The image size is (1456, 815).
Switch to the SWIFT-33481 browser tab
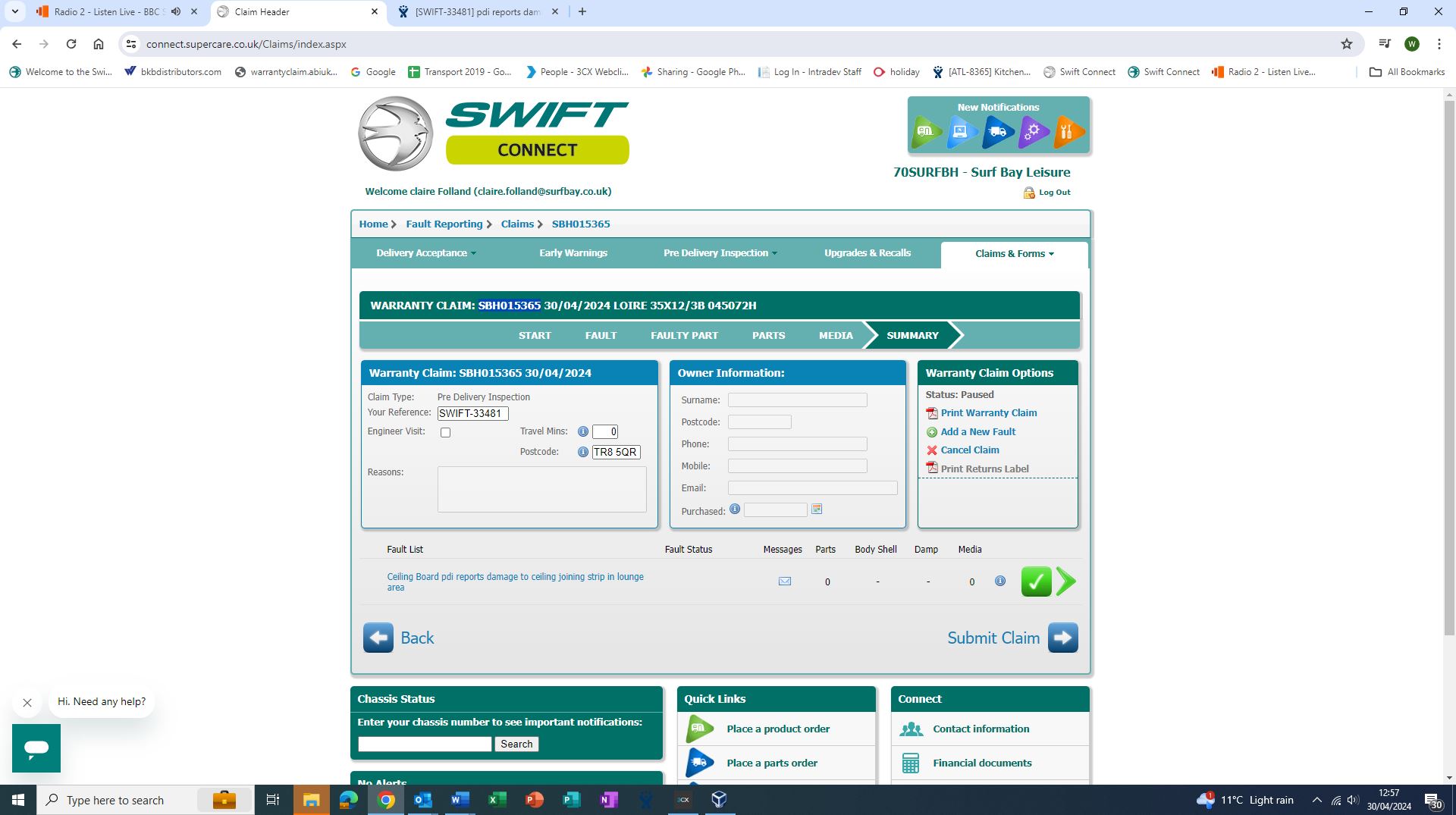tap(478, 11)
